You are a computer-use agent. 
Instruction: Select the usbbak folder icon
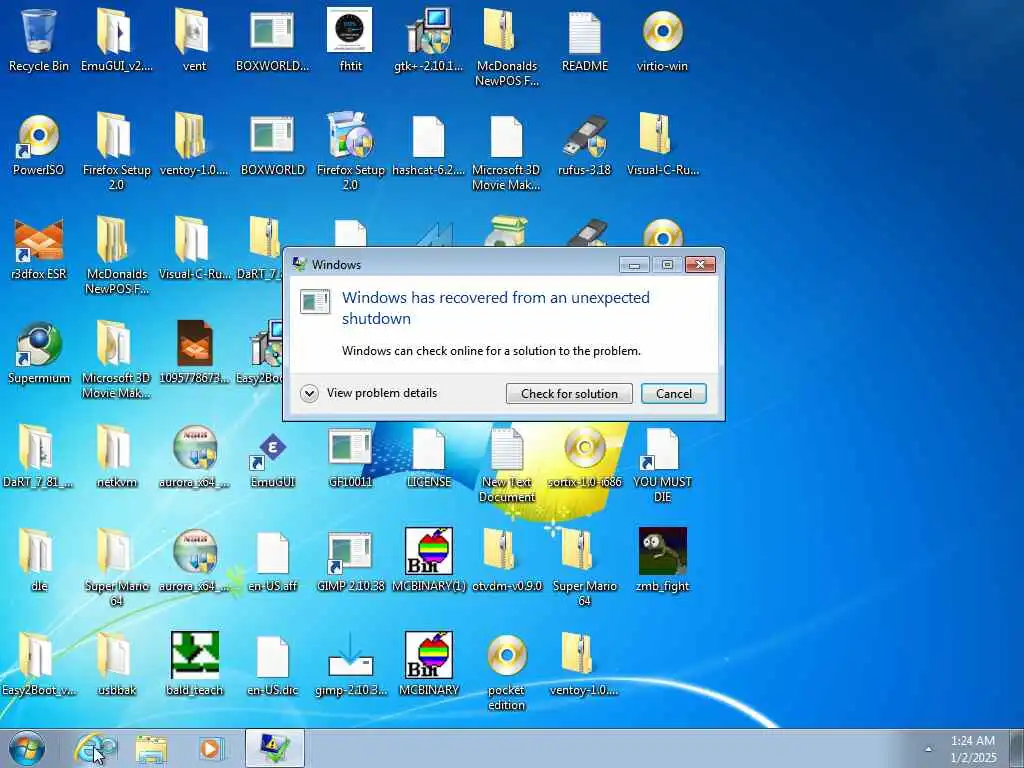(116, 656)
